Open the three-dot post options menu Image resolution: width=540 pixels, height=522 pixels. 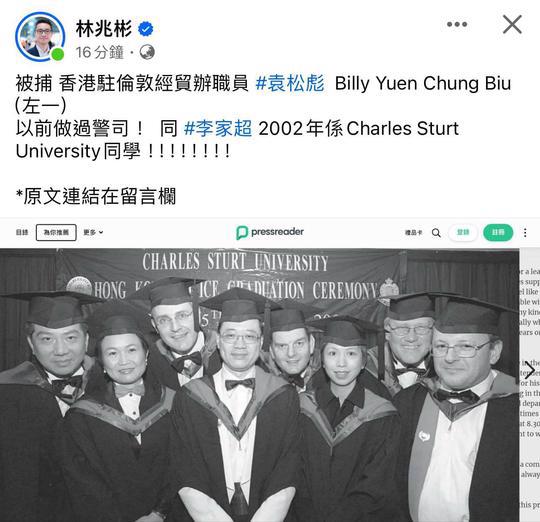(x=457, y=24)
